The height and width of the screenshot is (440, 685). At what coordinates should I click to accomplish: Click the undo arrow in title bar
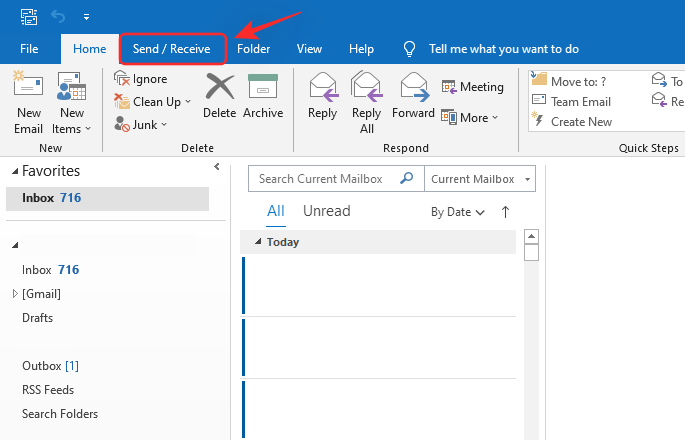point(58,17)
